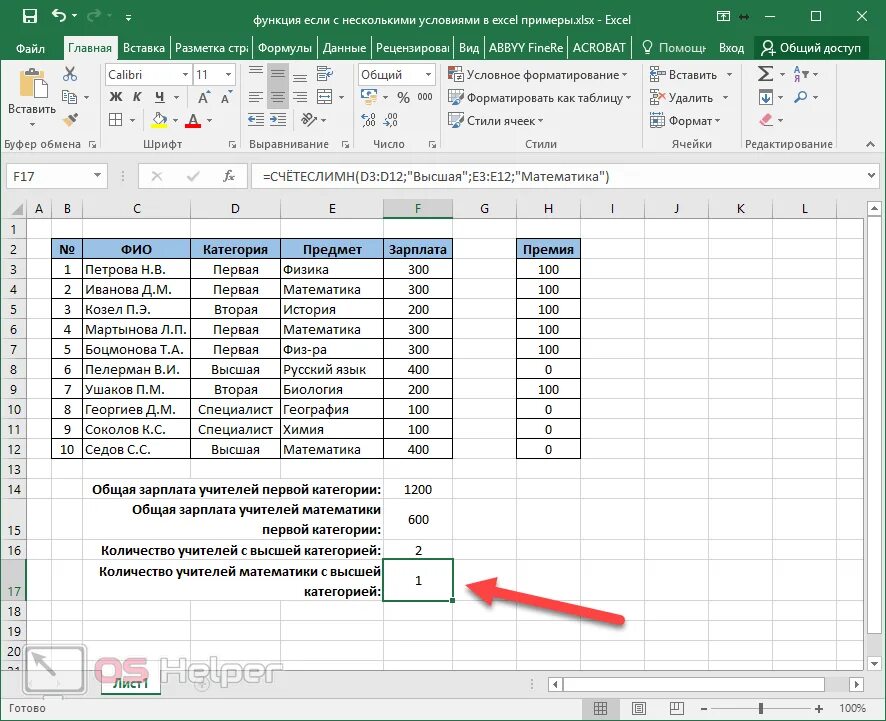This screenshot has height=721, width=886.
Task: Switch to Page Layout view in status bar
Action: (639, 708)
